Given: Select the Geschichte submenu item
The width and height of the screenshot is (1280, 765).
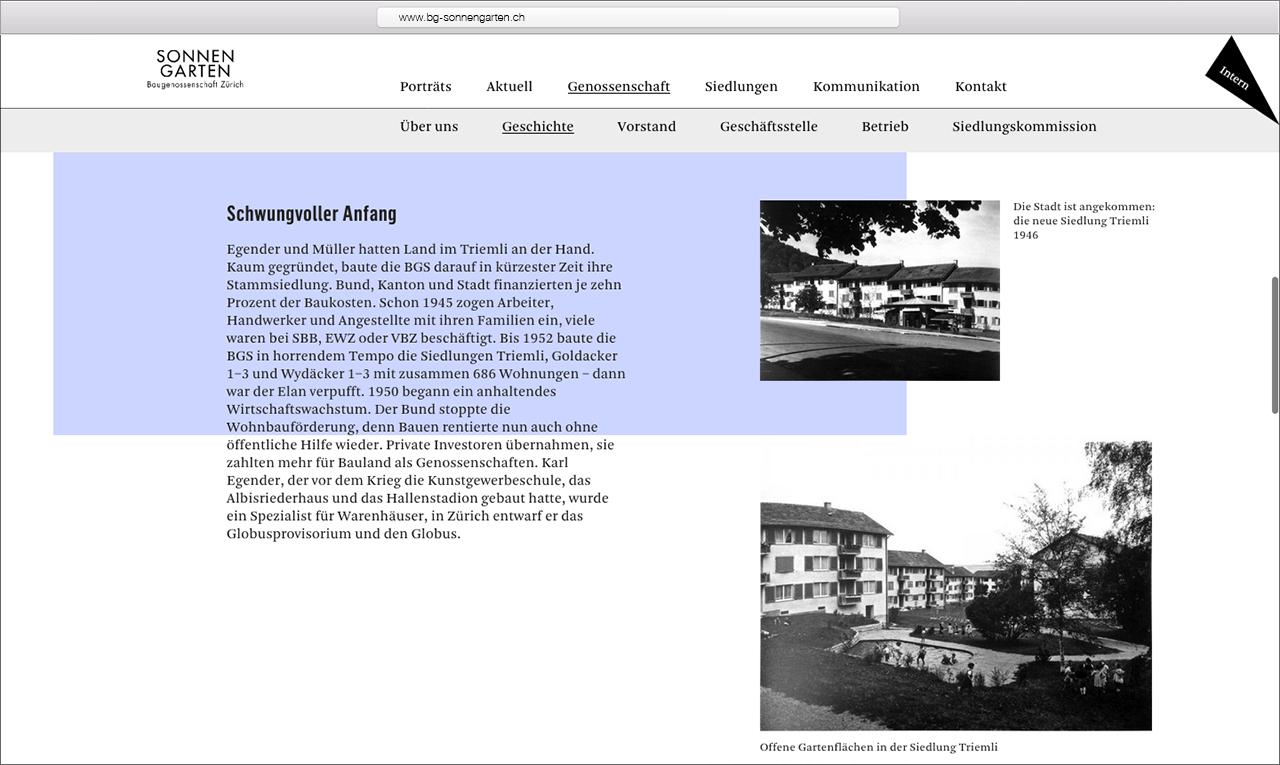Looking at the screenshot, I should (538, 127).
